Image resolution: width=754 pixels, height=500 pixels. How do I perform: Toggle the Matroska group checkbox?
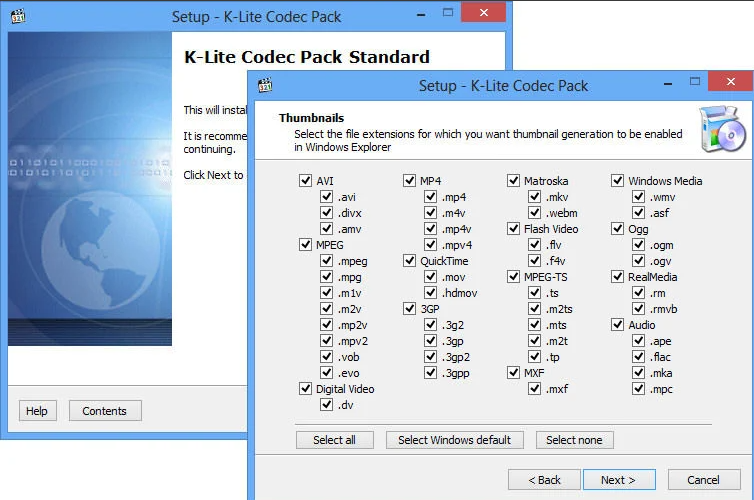point(514,181)
